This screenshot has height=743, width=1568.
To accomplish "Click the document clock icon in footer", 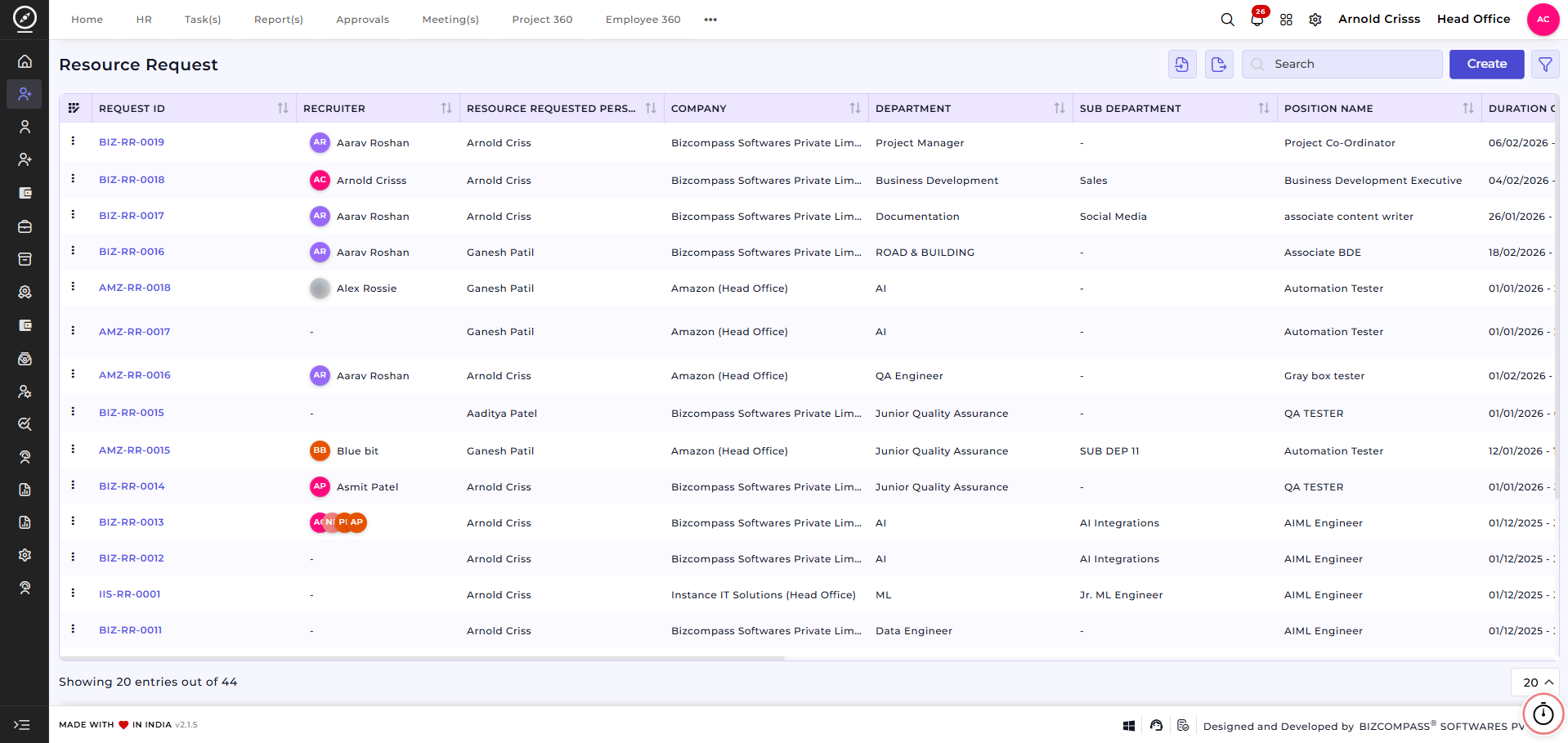I will click(x=1183, y=725).
